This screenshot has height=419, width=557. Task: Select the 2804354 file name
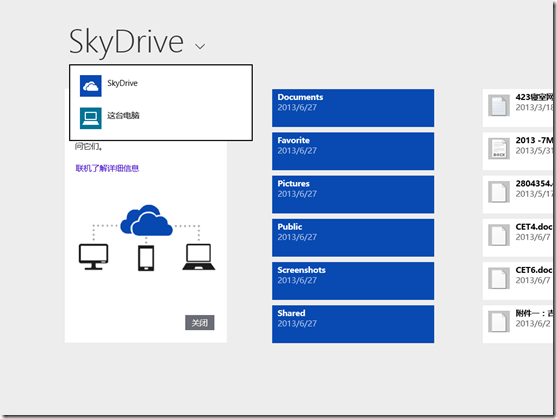534,183
